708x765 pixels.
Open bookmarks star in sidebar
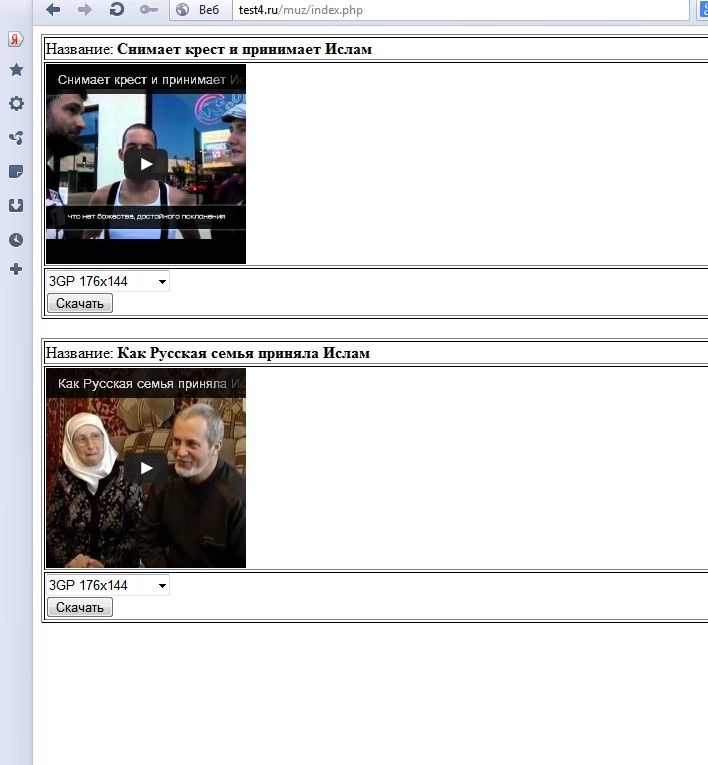click(x=16, y=70)
